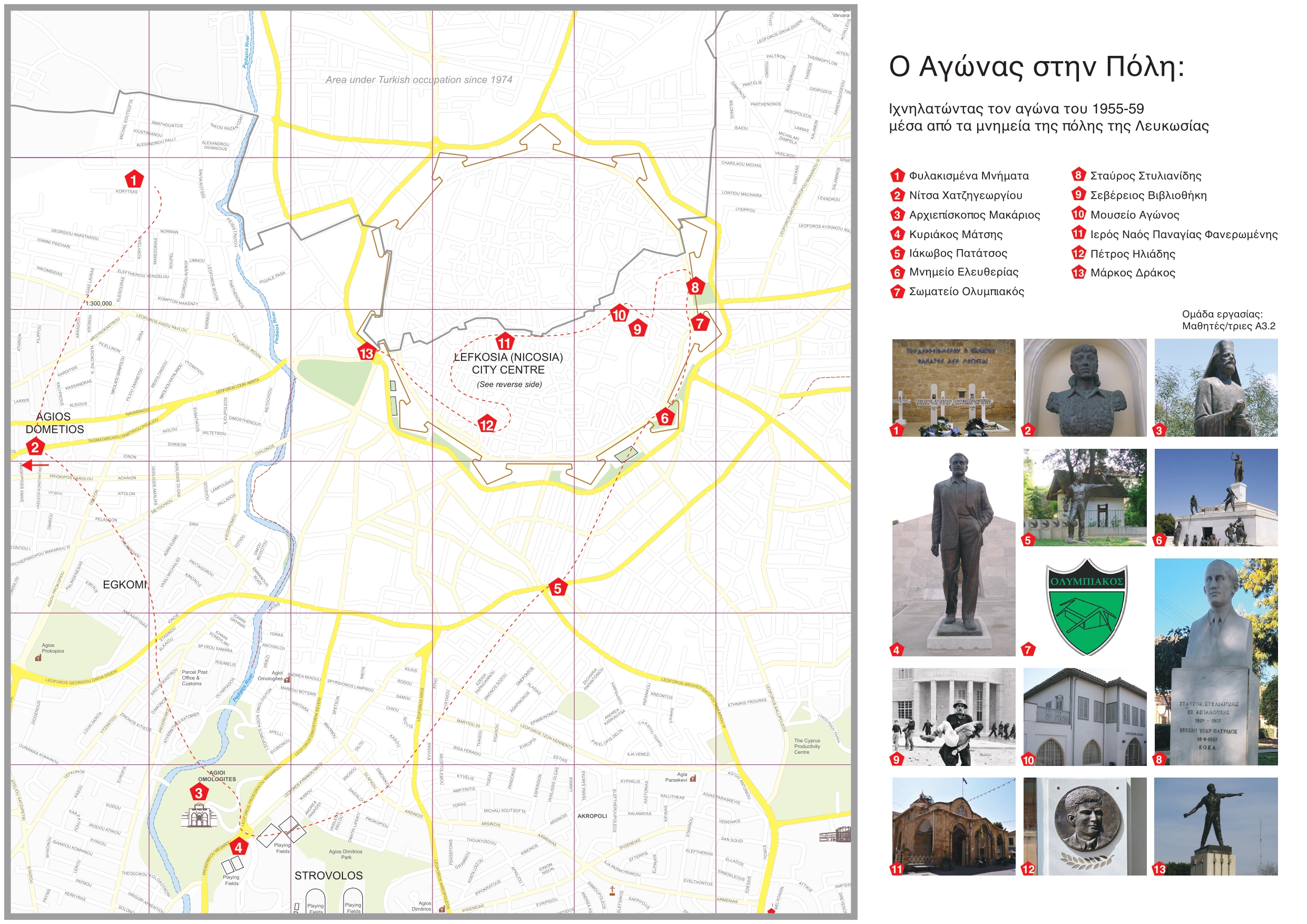The height and width of the screenshot is (924, 1307).
Task: Click the STROVOLOS district label
Action: [328, 876]
